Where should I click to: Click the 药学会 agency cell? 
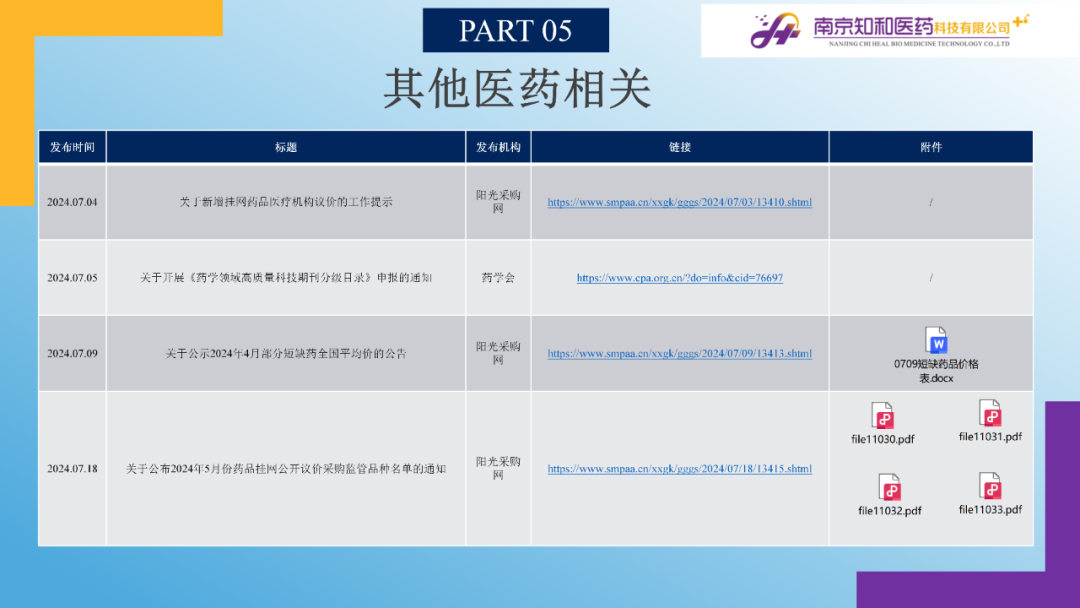point(498,278)
